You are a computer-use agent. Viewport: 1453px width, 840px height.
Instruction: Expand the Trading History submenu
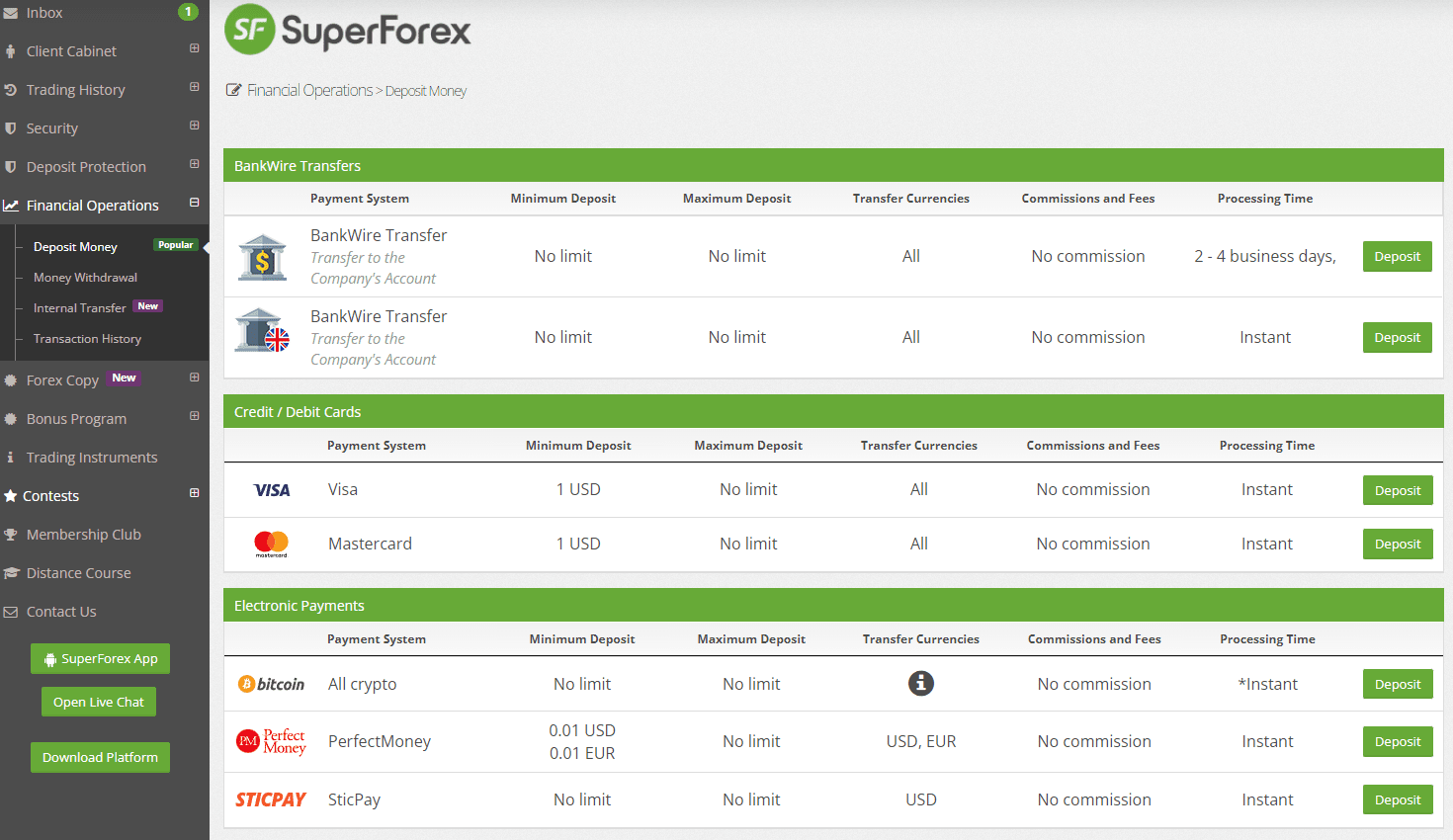pos(195,86)
